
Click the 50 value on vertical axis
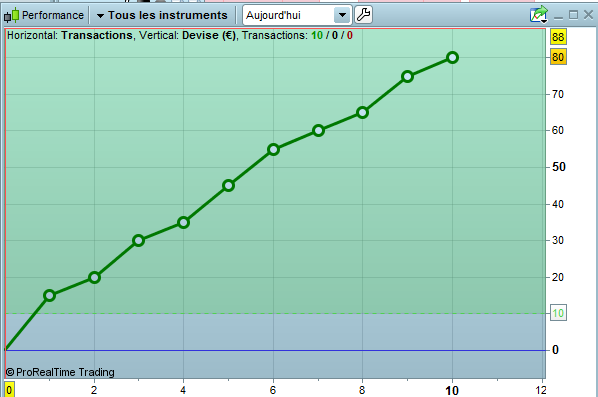coord(559,167)
